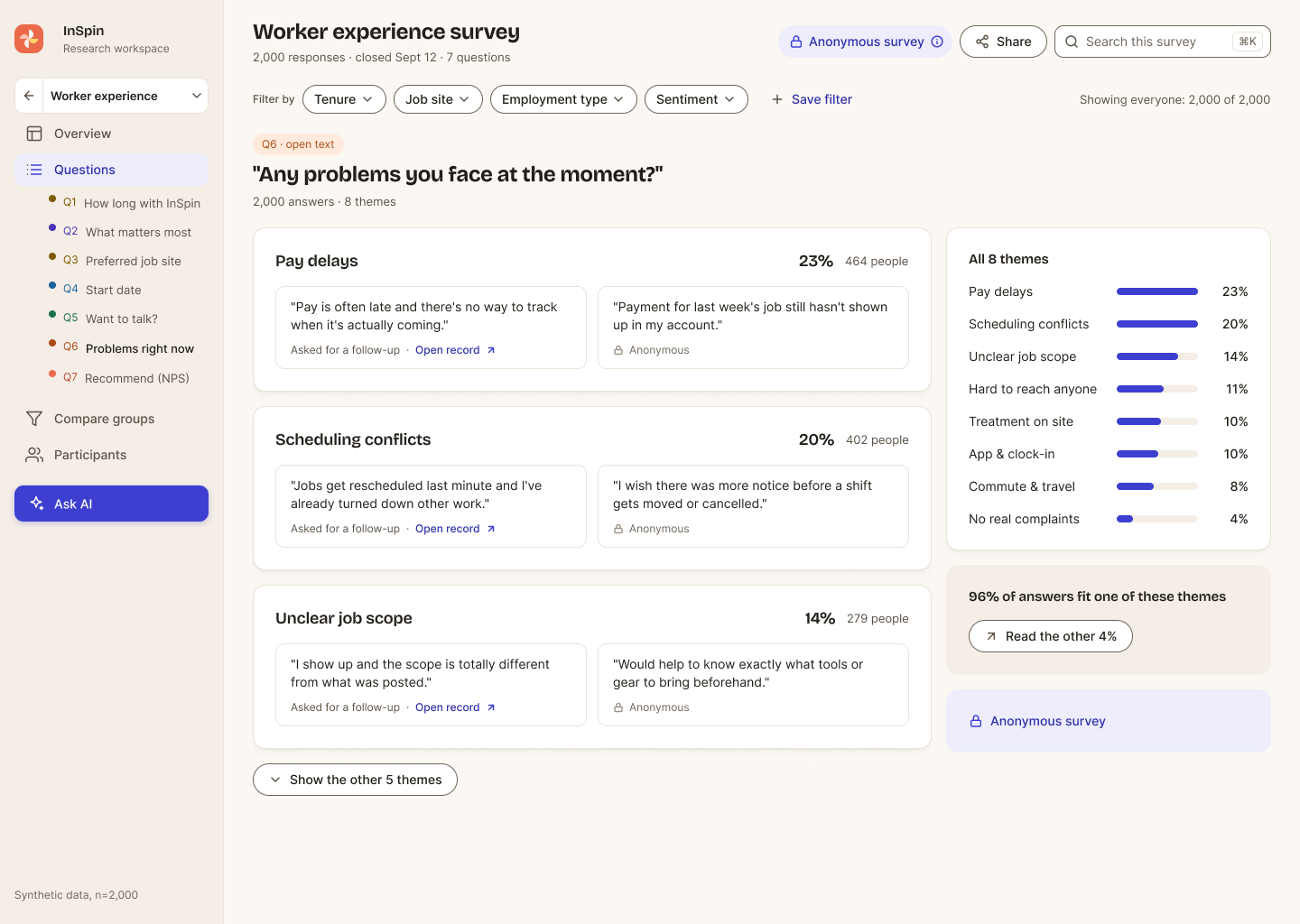This screenshot has width=1300, height=924.
Task: Open the Participants page
Action: point(112,455)
